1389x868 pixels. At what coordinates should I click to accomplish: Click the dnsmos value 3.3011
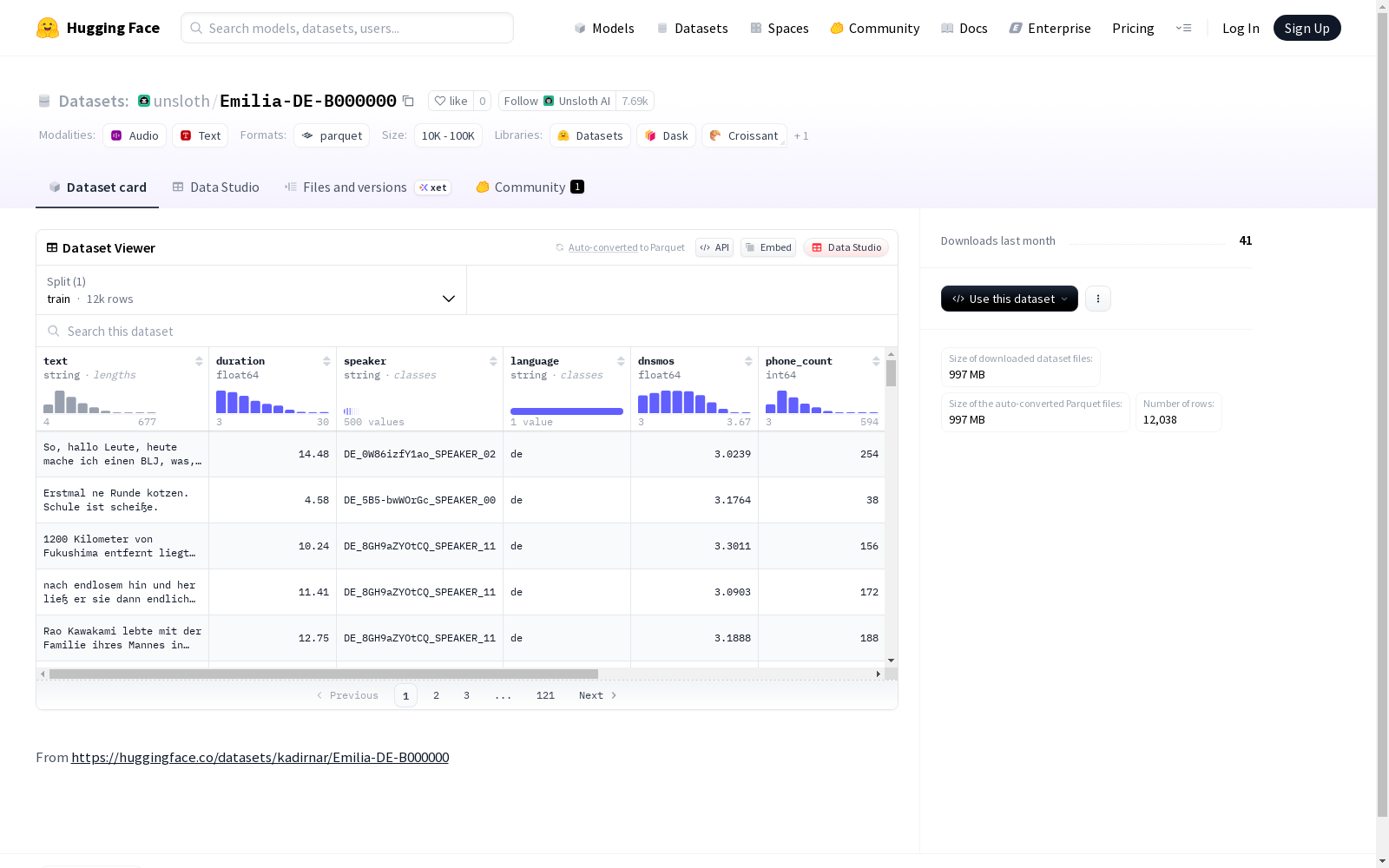pos(733,546)
